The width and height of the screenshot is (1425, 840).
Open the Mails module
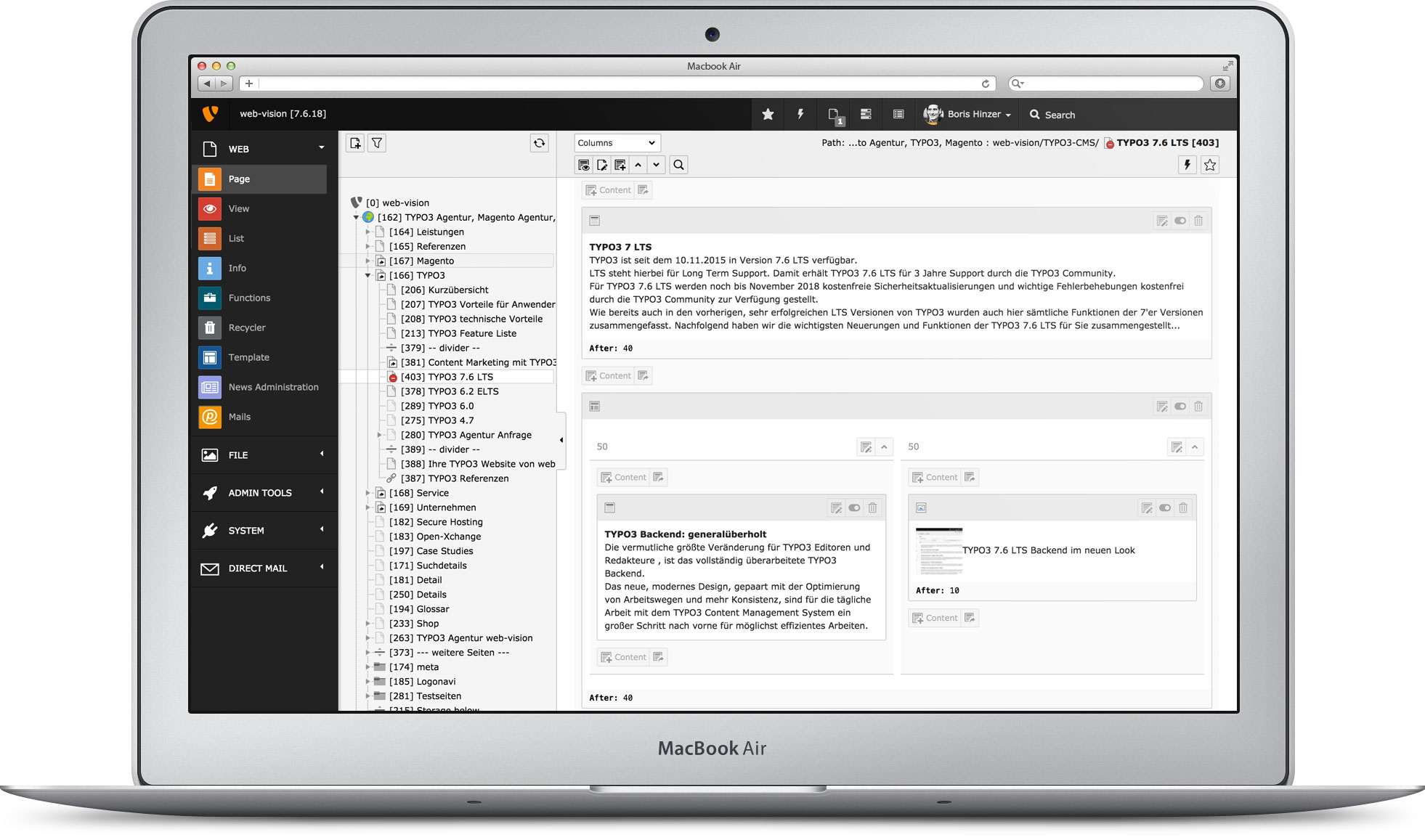tap(238, 417)
